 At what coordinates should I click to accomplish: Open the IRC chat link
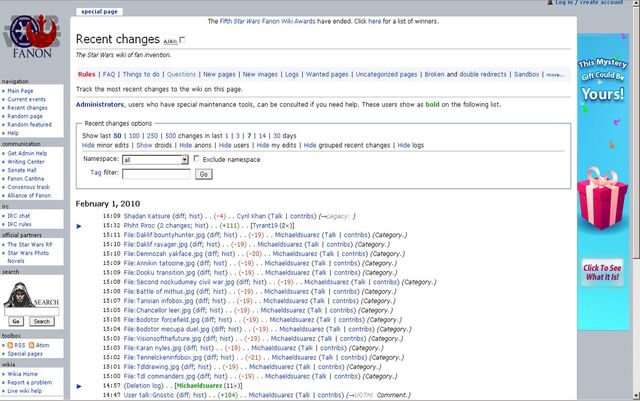(19, 216)
